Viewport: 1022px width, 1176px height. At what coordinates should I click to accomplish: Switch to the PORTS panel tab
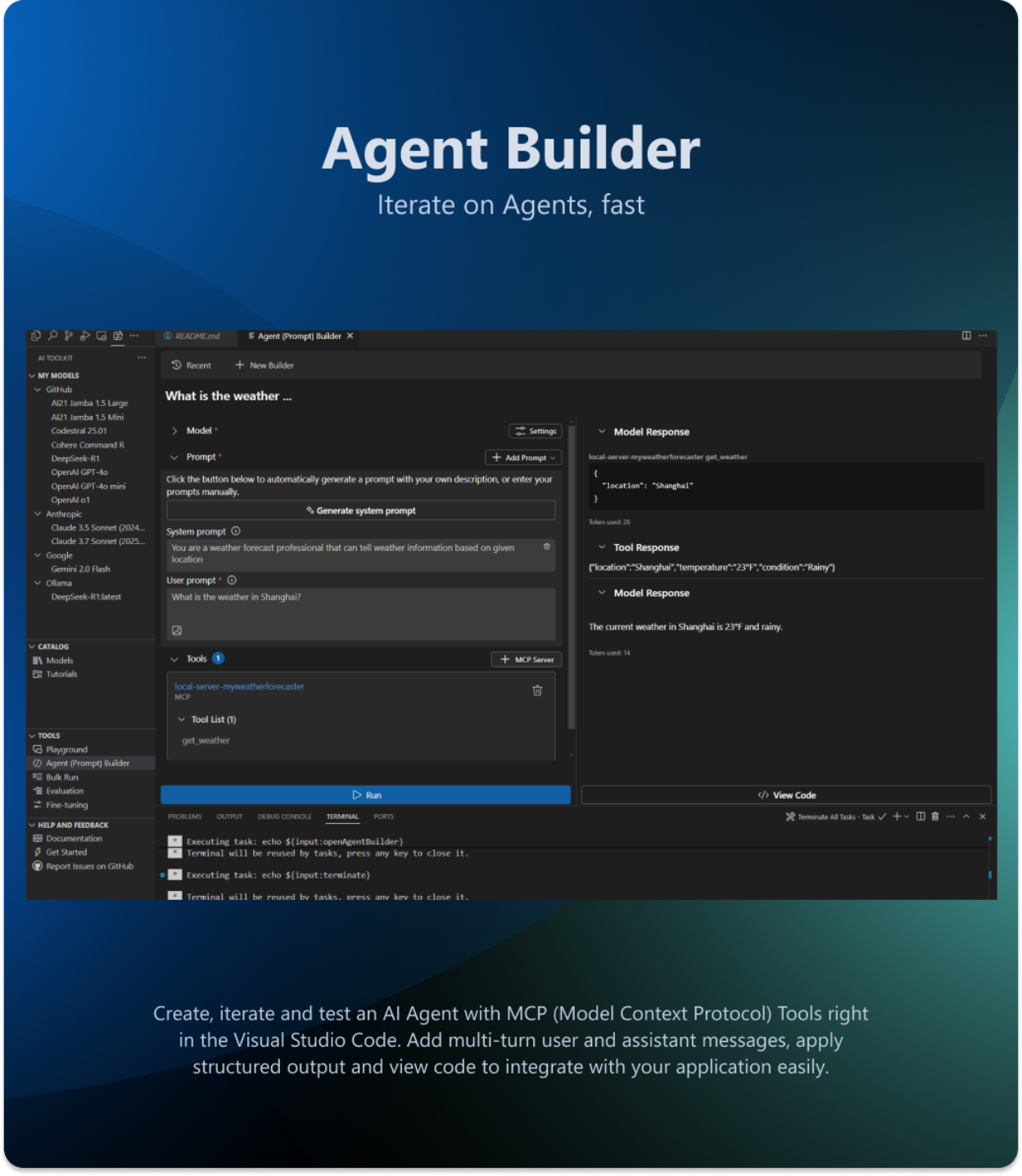(x=383, y=816)
